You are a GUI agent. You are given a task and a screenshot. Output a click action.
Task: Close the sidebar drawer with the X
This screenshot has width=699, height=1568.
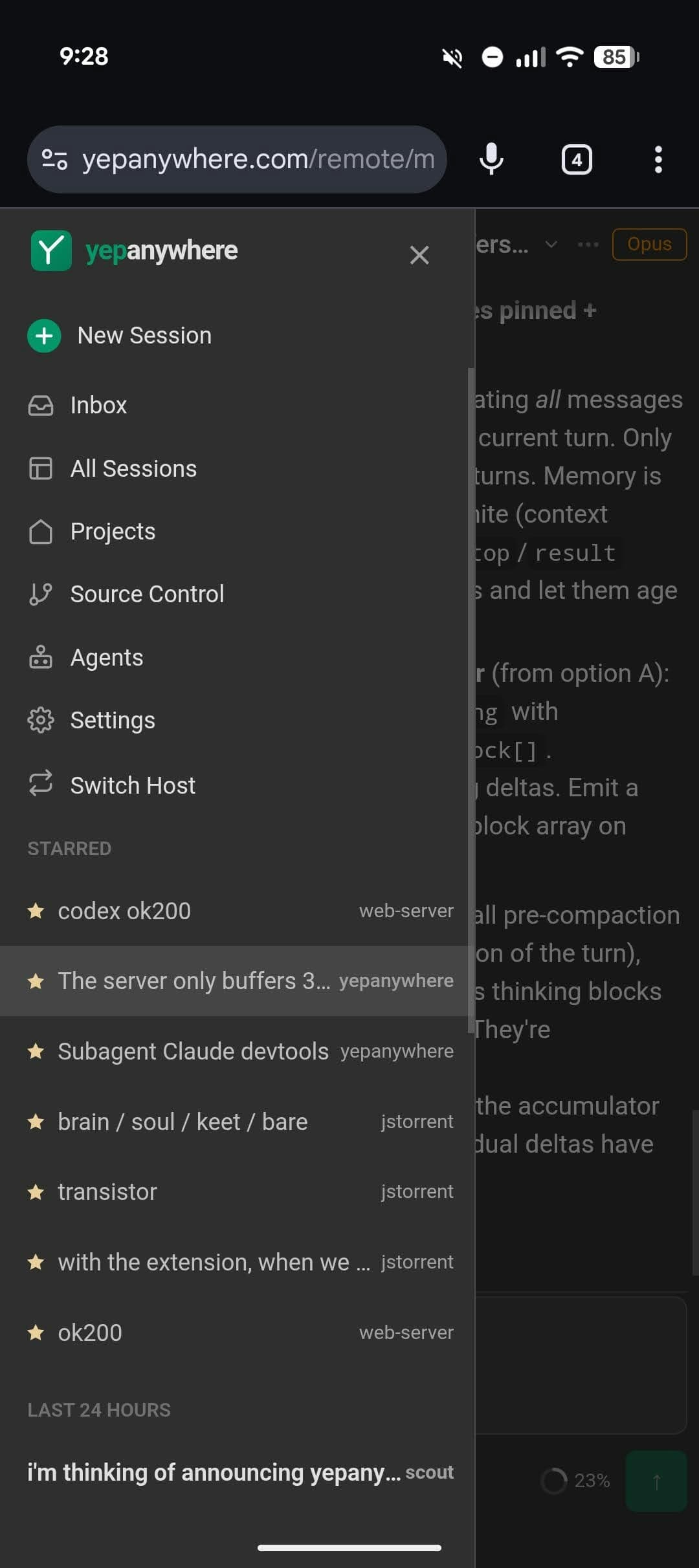(x=419, y=255)
